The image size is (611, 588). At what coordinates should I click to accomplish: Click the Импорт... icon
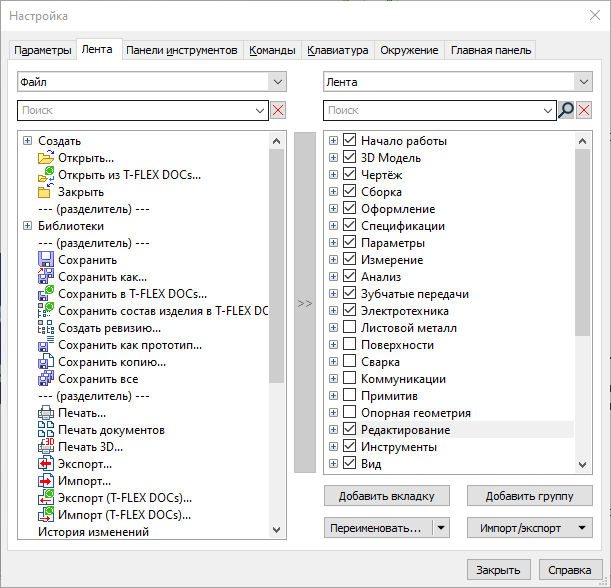[x=46, y=480]
